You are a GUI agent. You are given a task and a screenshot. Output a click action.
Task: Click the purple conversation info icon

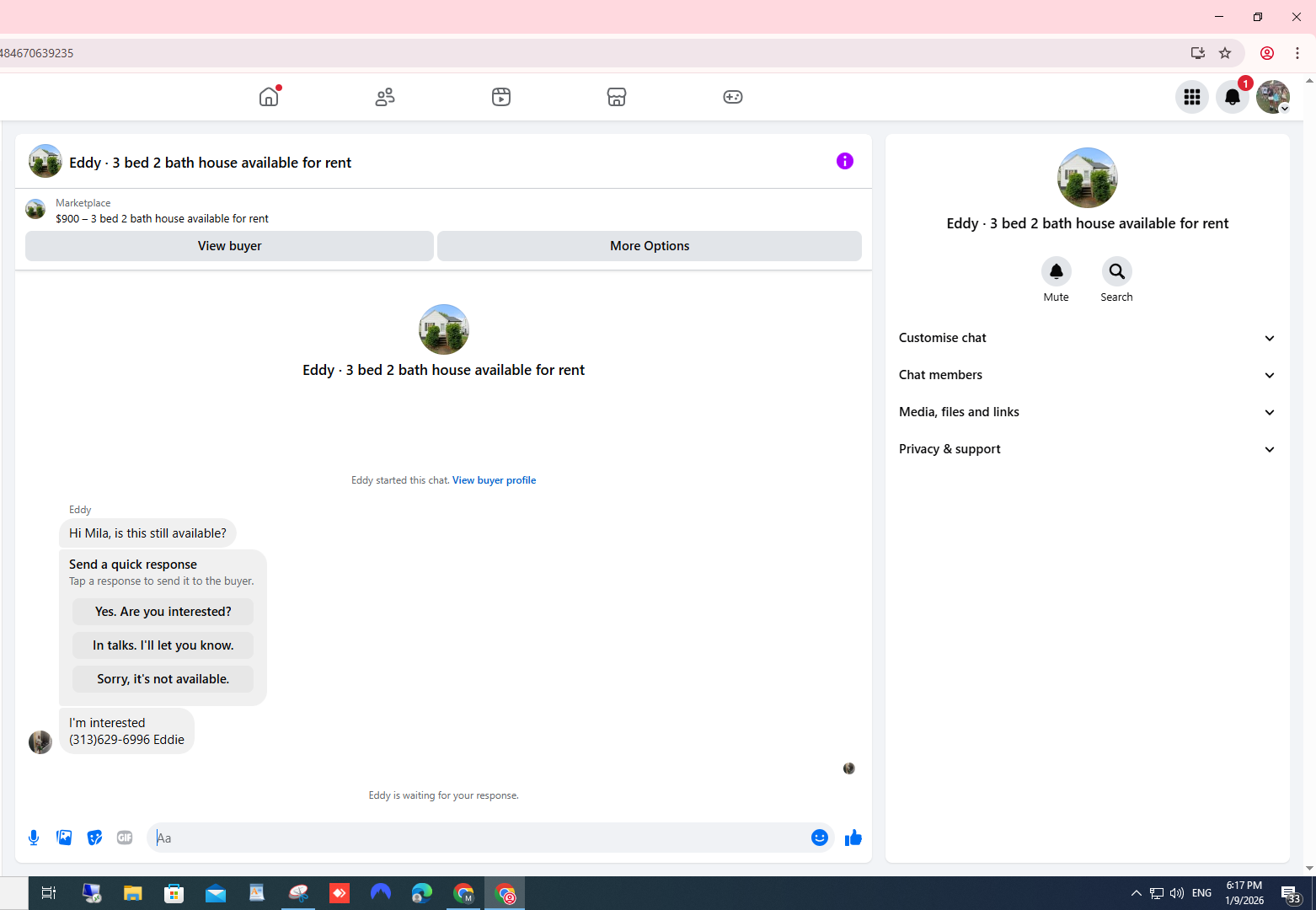pos(845,161)
